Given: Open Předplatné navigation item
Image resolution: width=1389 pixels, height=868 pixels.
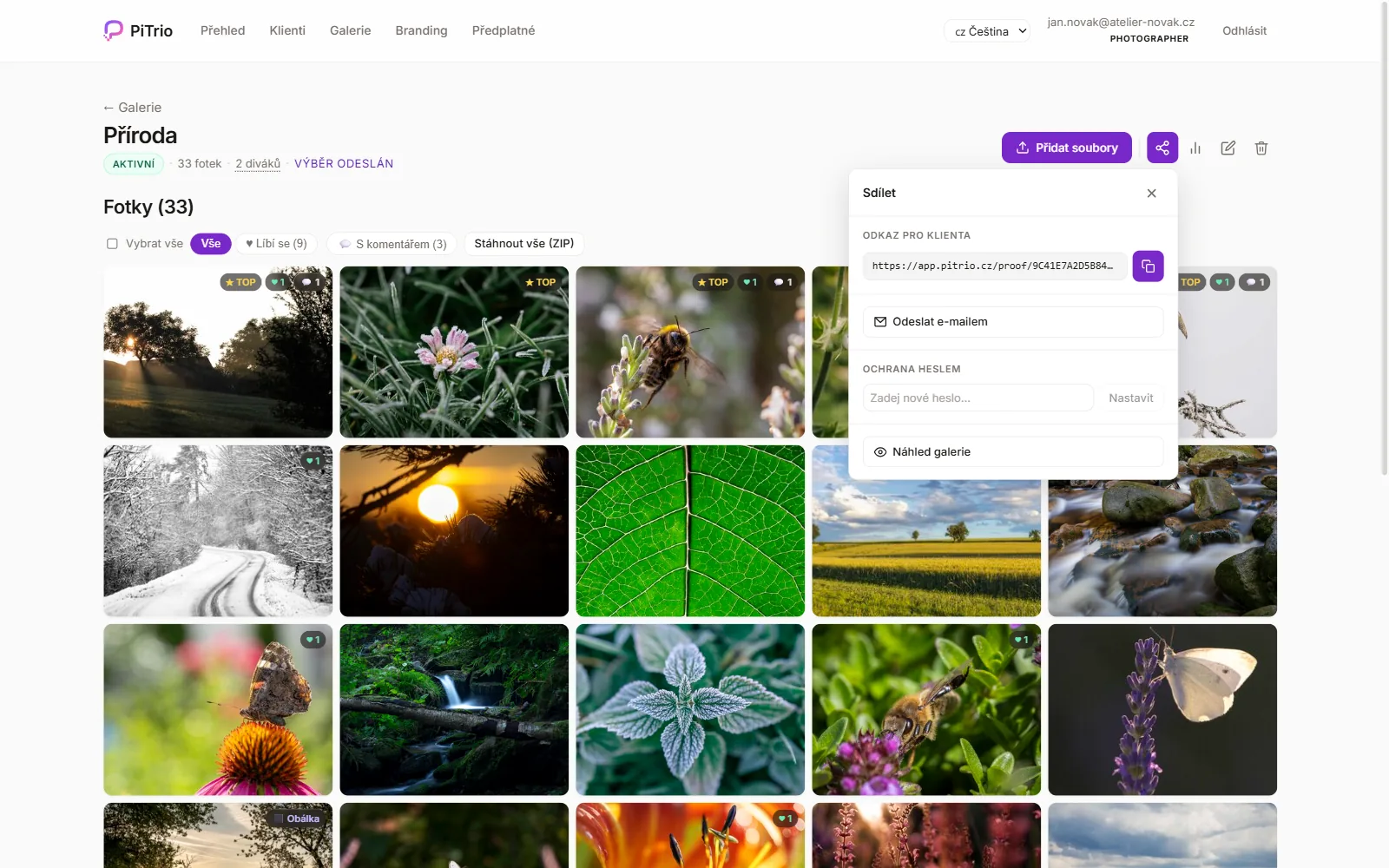Looking at the screenshot, I should point(504,30).
